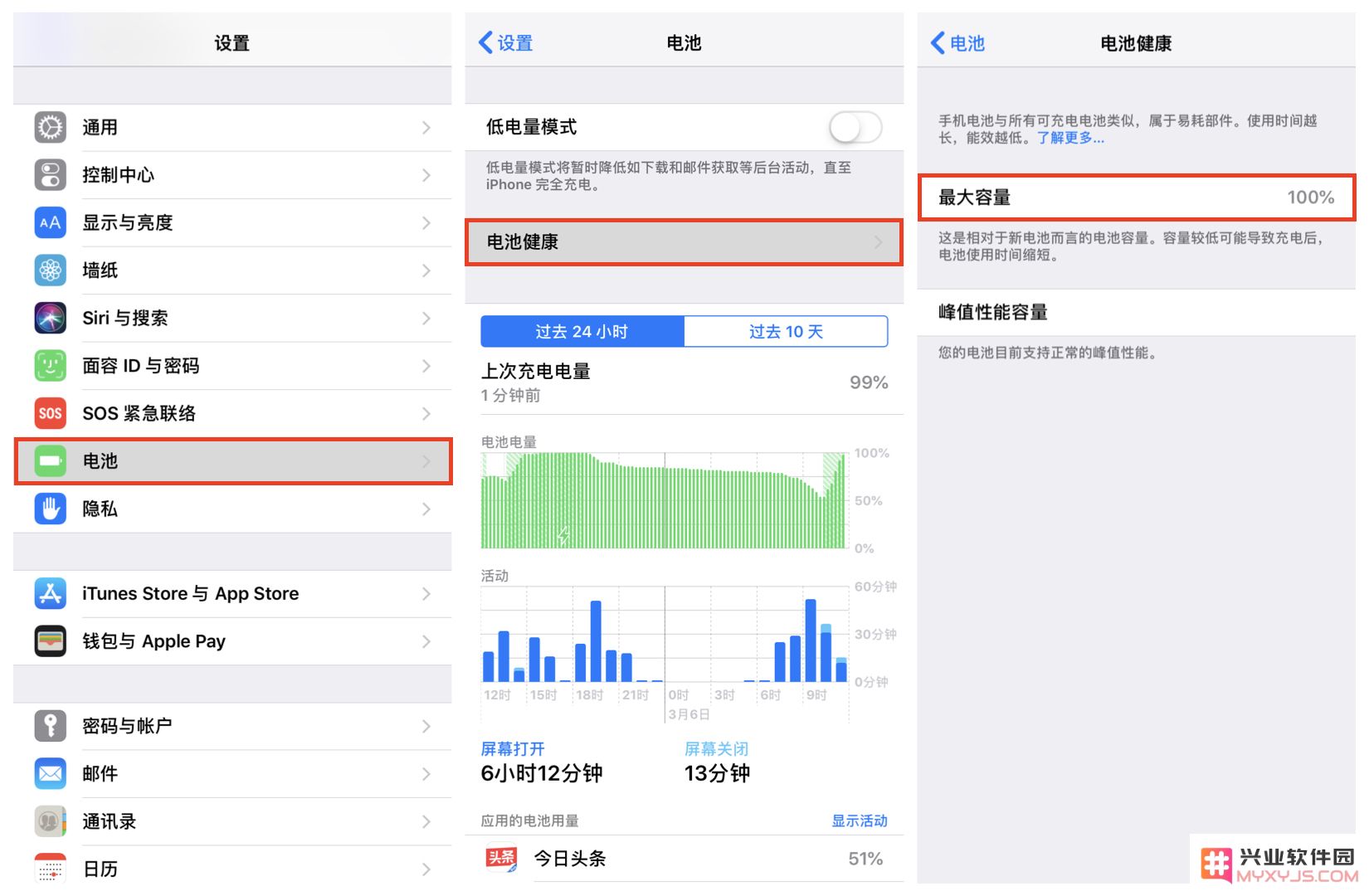The height and width of the screenshot is (896, 1369).
Task: Tap the General (通用) gear icon
Action: pos(51,128)
